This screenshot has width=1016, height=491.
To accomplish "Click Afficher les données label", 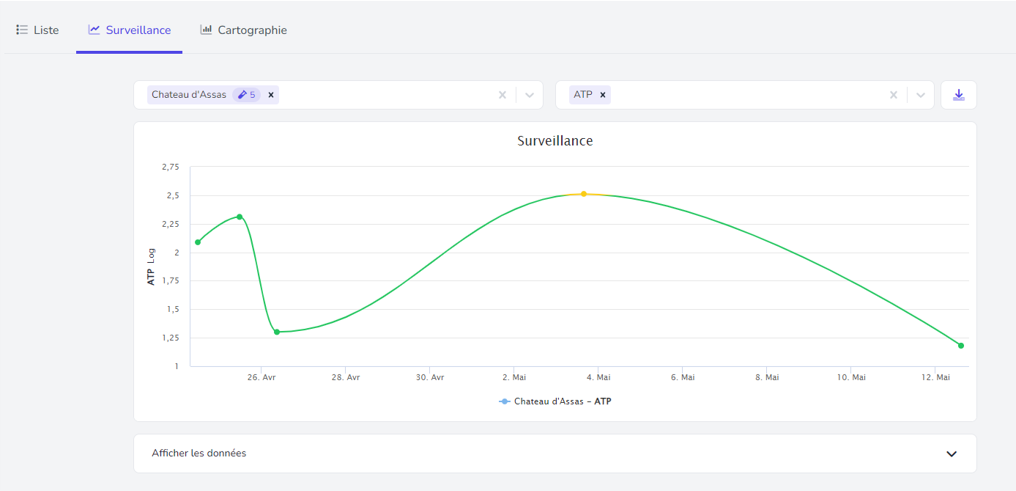I will [x=199, y=453].
